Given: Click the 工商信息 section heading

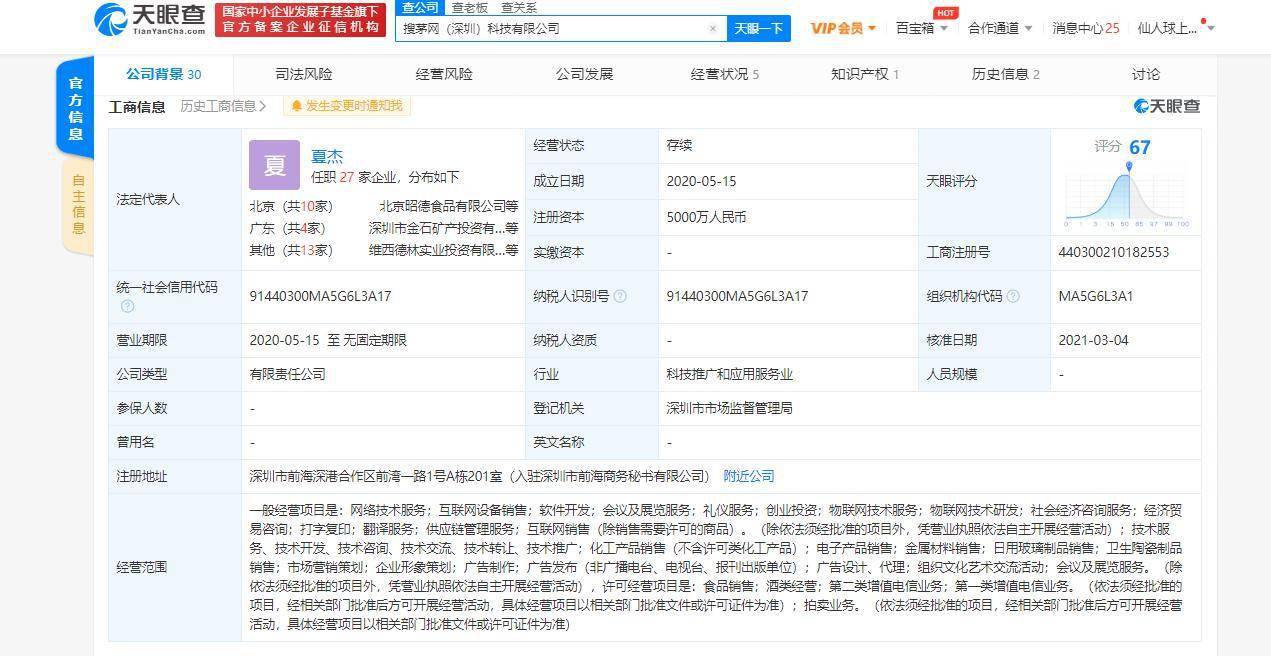Looking at the screenshot, I should [x=137, y=106].
